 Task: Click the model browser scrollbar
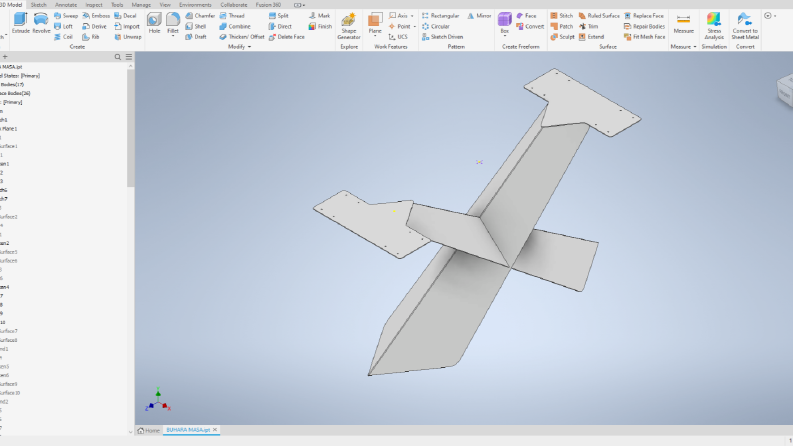(130, 128)
